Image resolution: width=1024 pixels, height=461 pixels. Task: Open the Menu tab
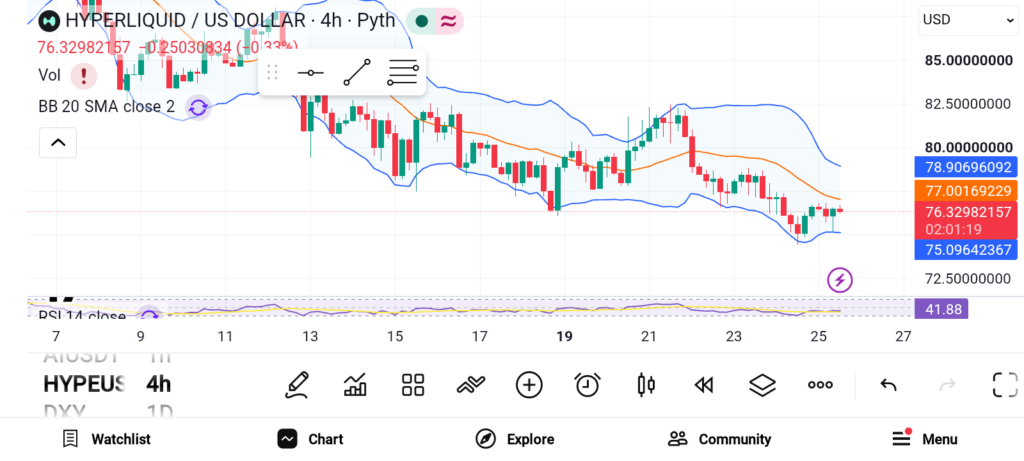(924, 439)
